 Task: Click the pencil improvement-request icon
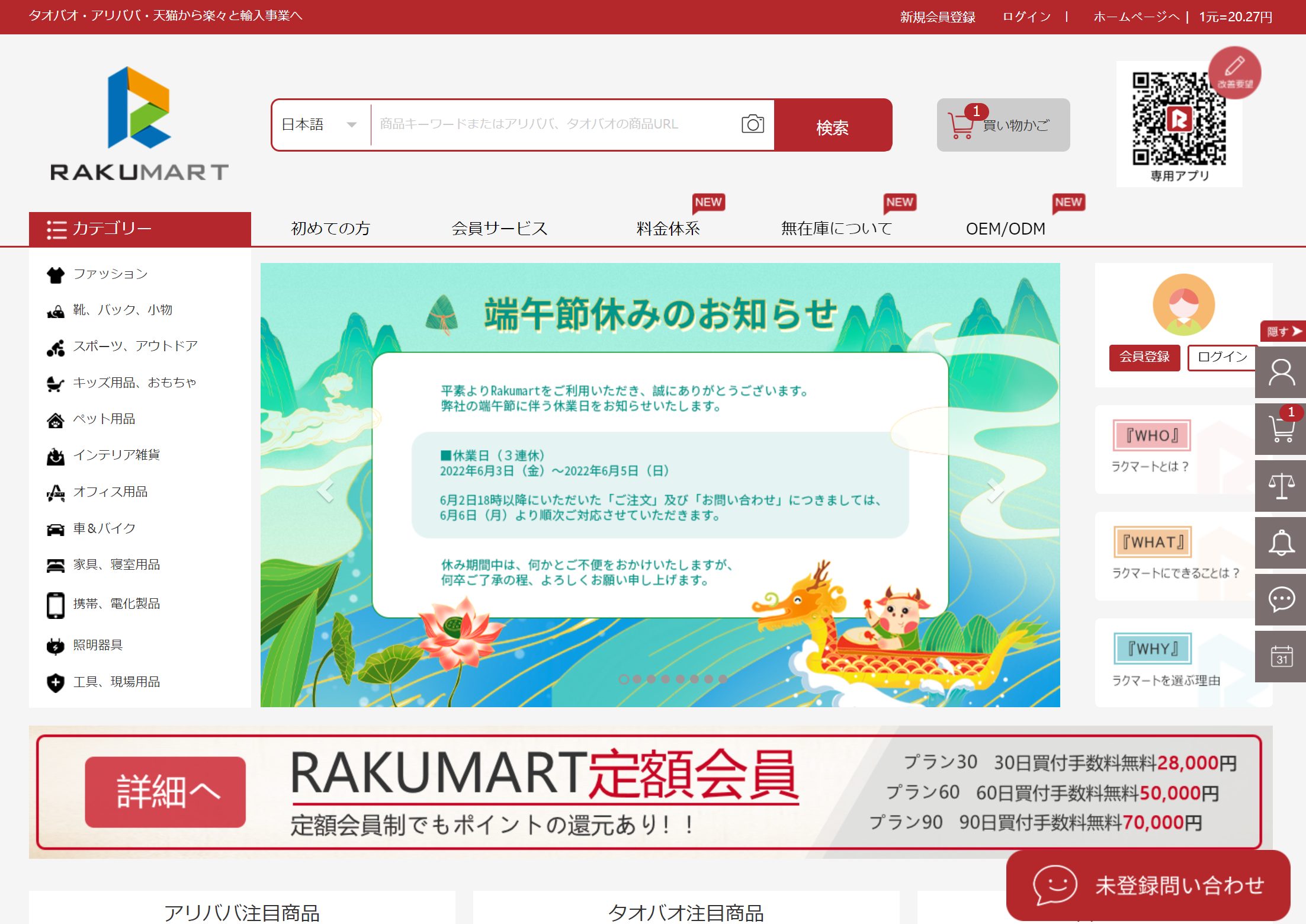coord(1235,72)
